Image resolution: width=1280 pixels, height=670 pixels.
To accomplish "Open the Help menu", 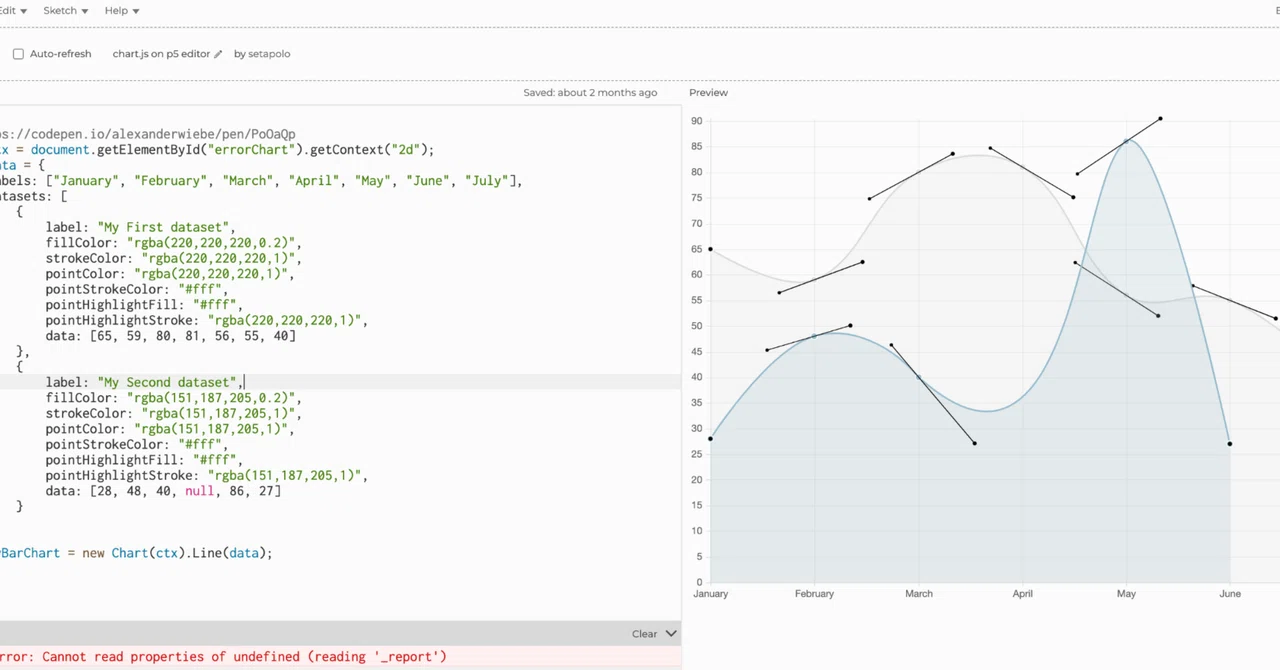I will (x=121, y=10).
